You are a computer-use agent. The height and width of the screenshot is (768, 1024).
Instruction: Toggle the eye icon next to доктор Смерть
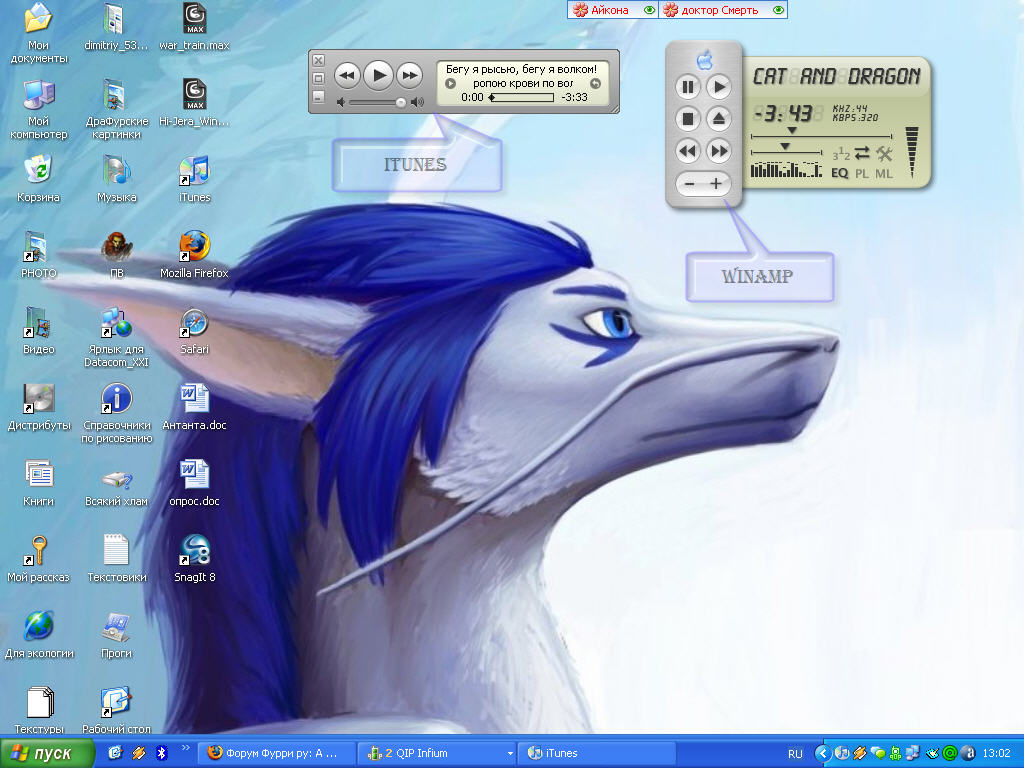click(x=778, y=10)
